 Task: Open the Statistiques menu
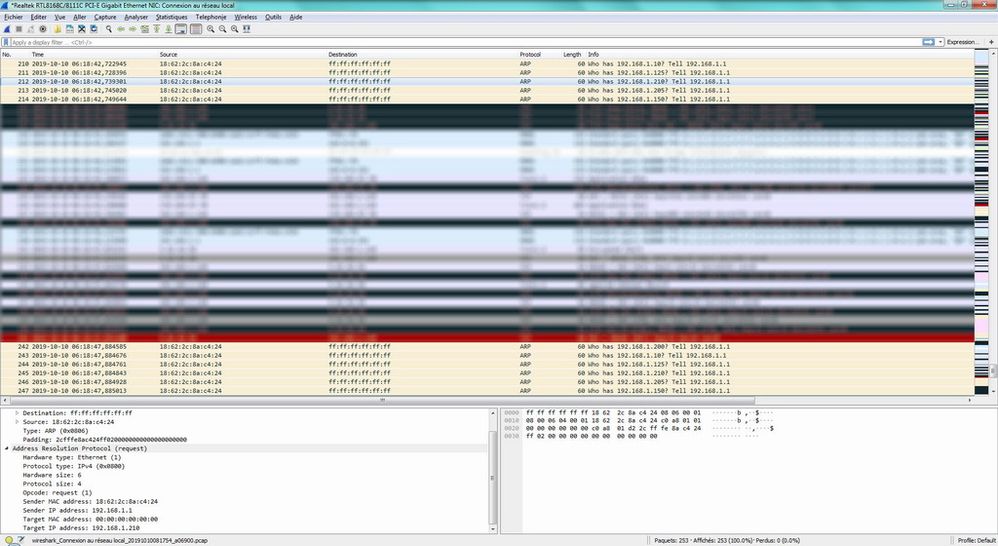point(171,17)
